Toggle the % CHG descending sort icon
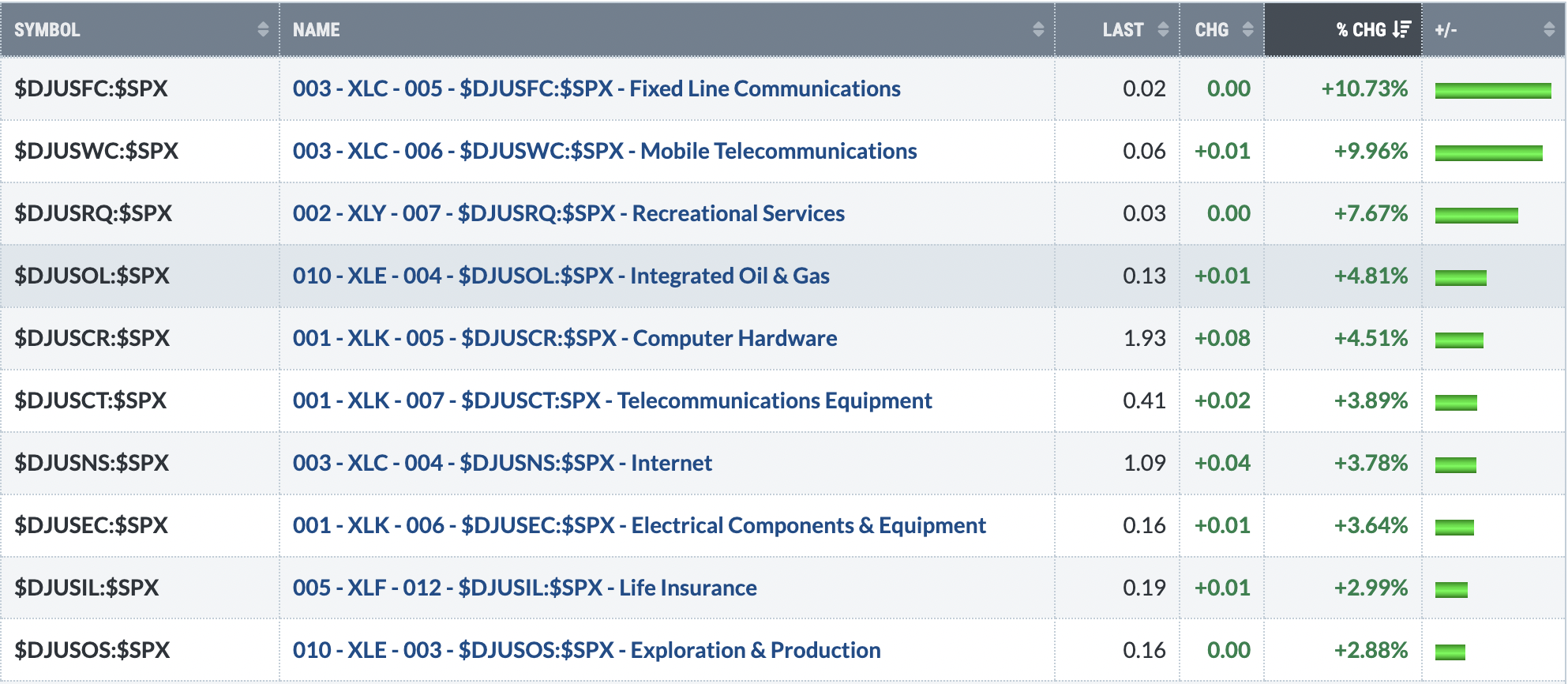Viewport: 1568px width, 684px height. (x=1401, y=30)
